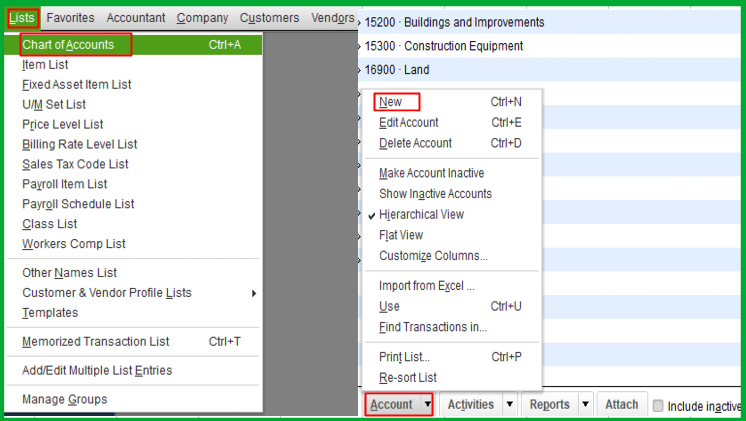The height and width of the screenshot is (421, 746).
Task: Open the Favorites menu
Action: (x=70, y=18)
